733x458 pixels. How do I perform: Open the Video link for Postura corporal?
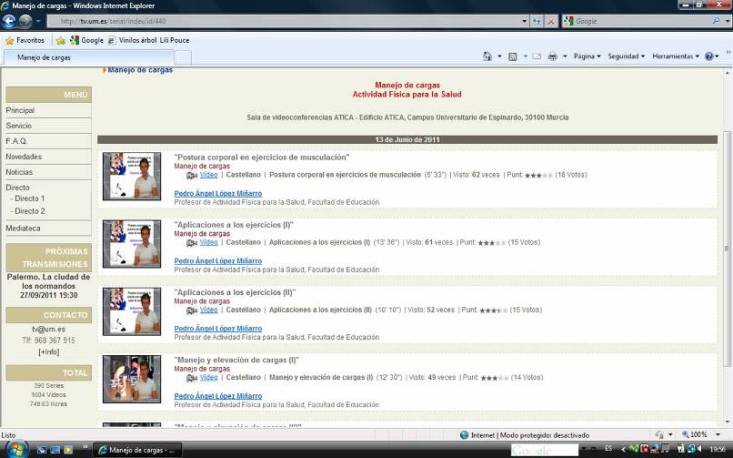click(x=208, y=174)
